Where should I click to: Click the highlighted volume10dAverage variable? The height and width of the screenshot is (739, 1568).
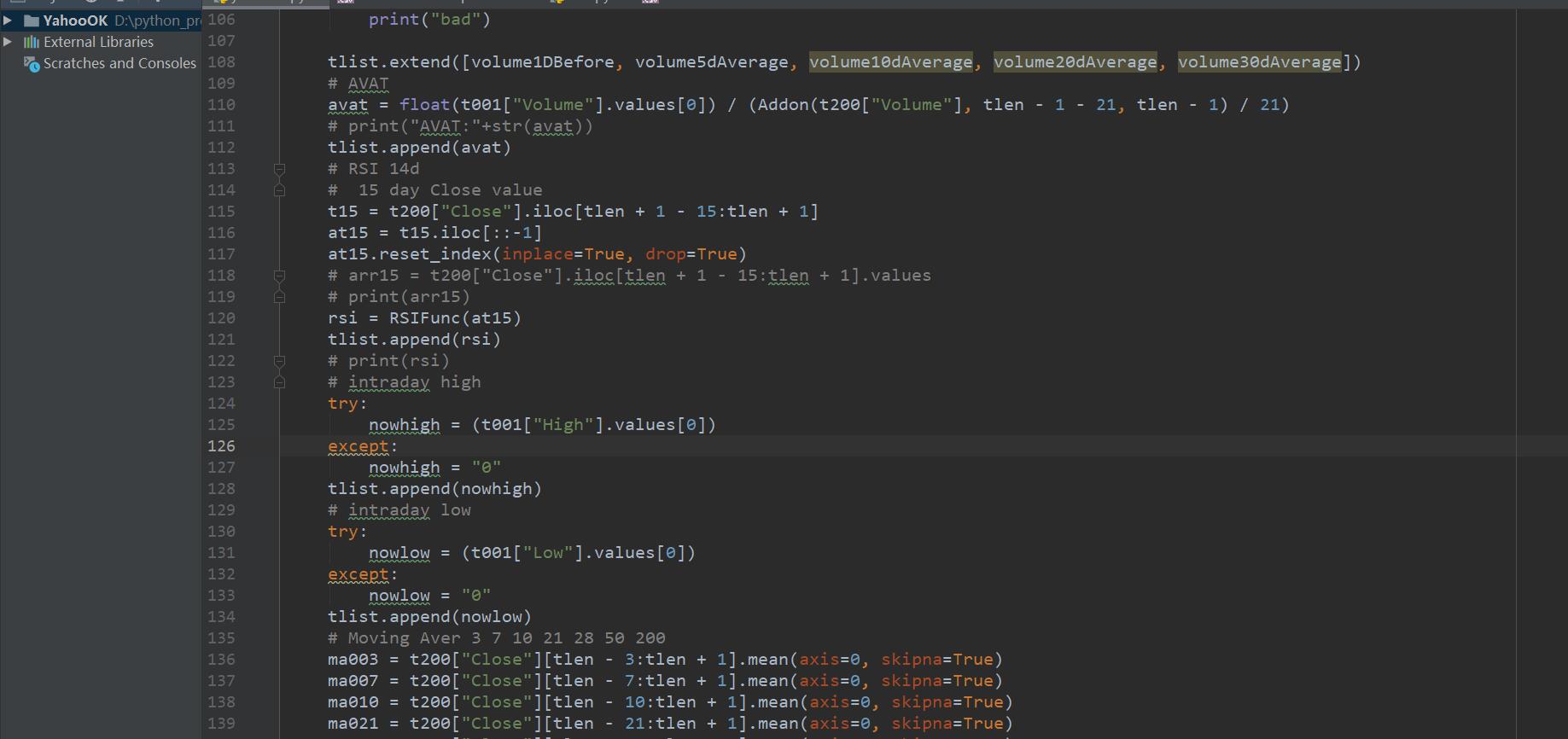[890, 62]
